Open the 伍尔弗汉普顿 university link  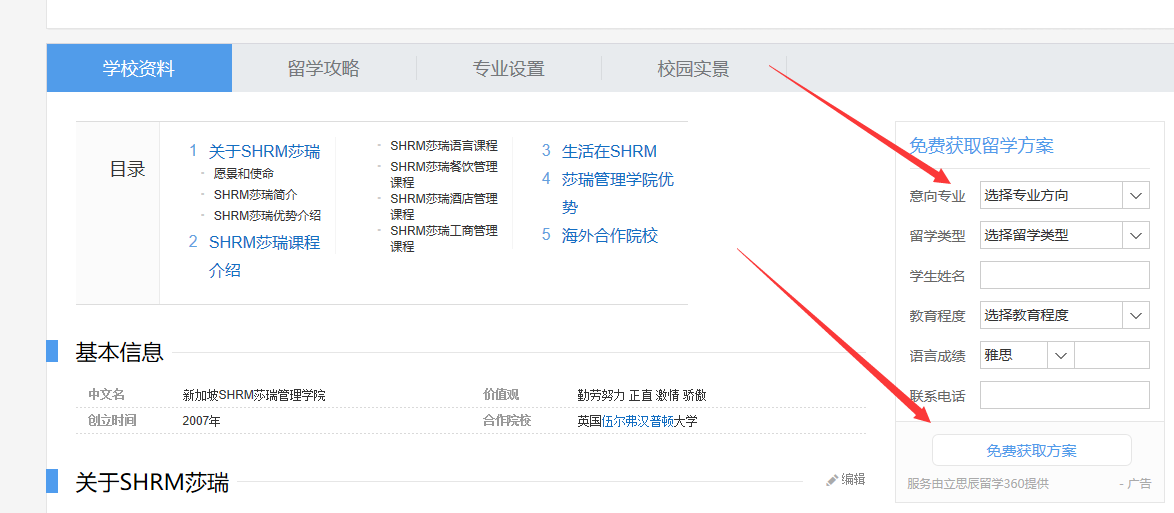tap(638, 421)
